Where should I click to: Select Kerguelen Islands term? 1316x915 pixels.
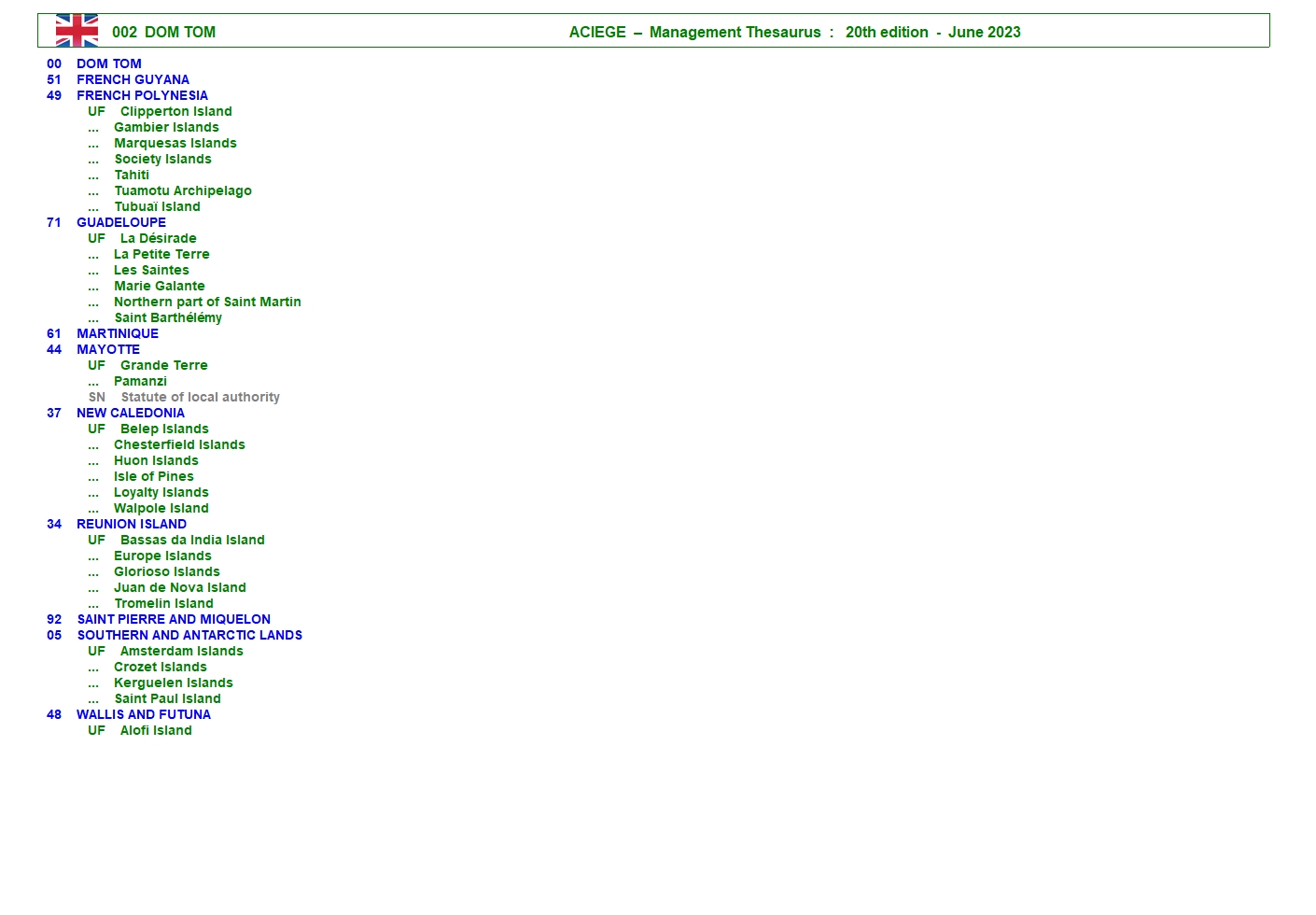point(174,683)
